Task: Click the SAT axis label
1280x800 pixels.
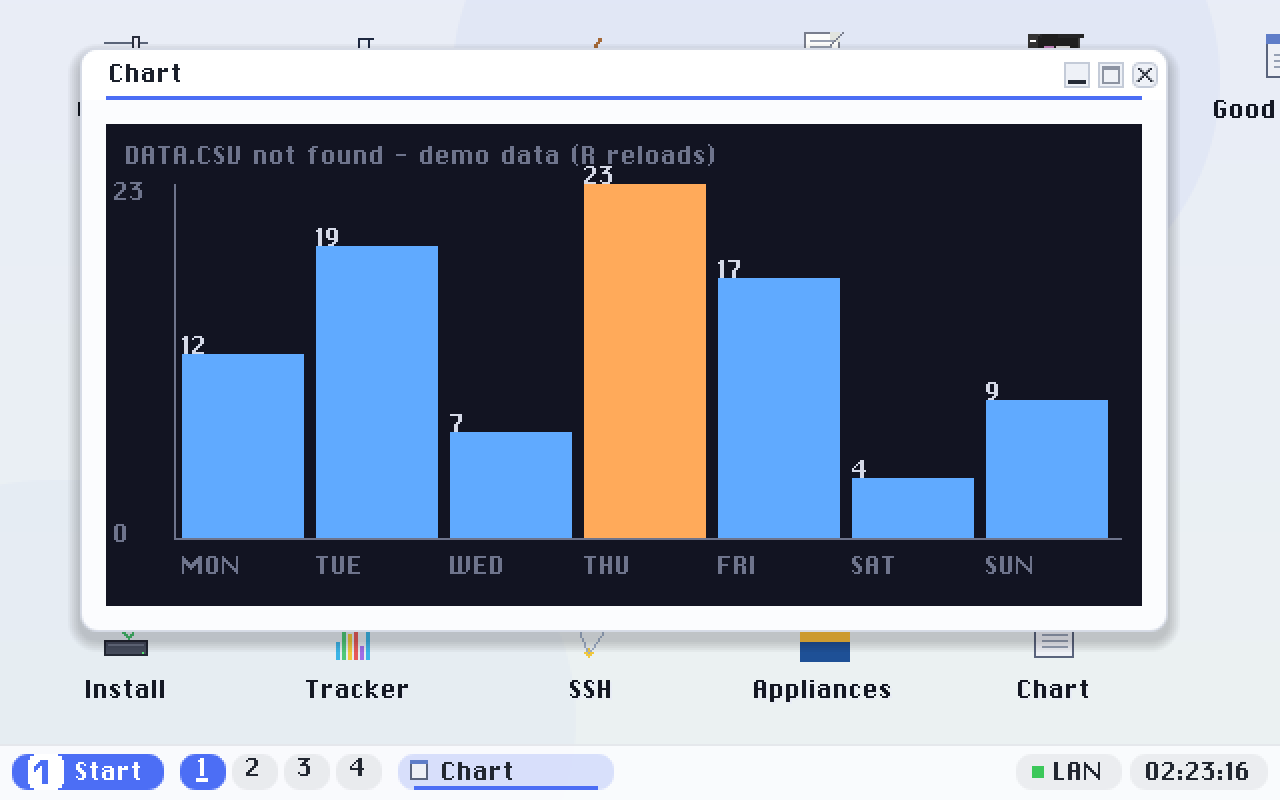Action: pos(873,566)
